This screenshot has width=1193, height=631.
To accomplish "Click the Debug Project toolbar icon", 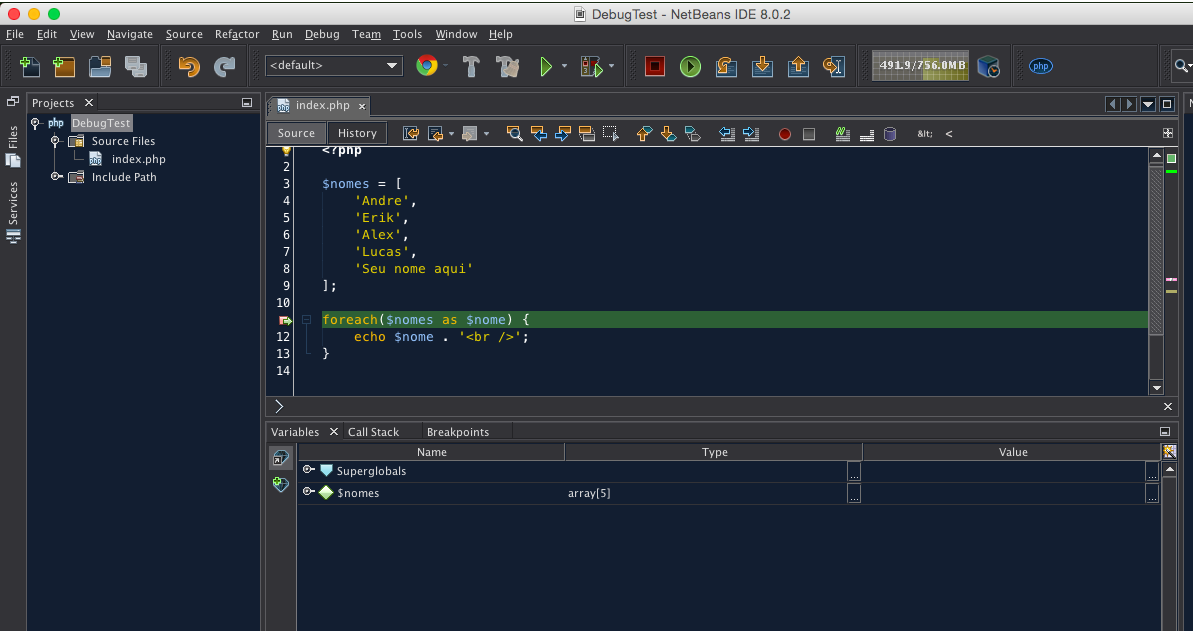I will click(591, 66).
